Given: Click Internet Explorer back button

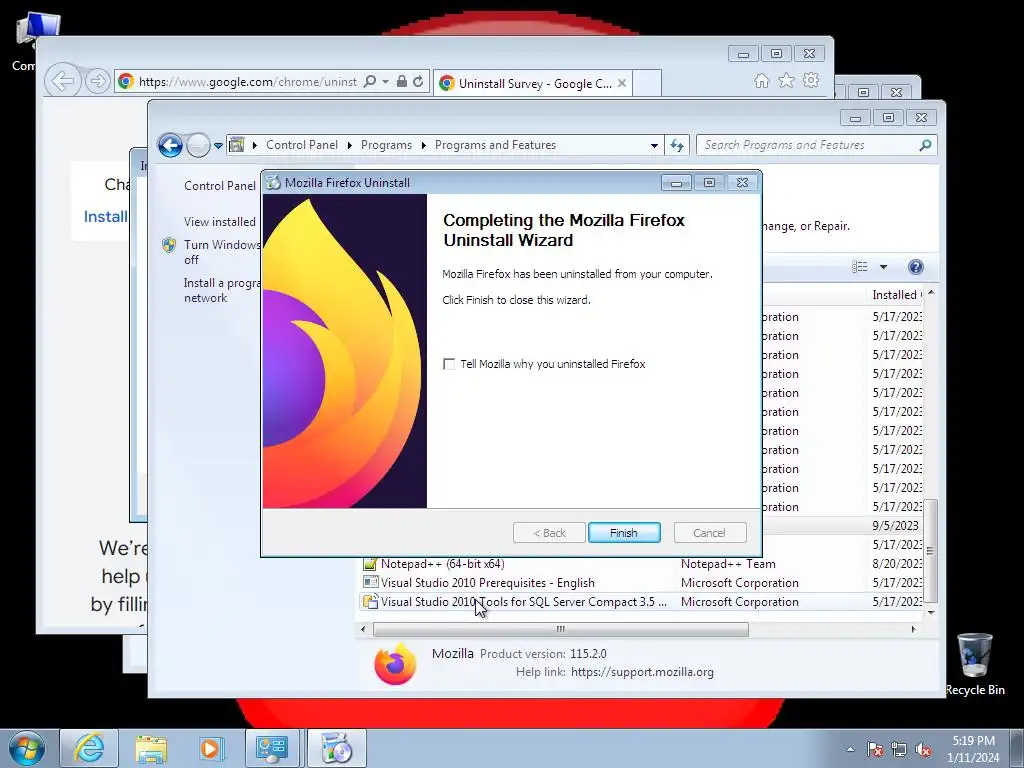Looking at the screenshot, I should tap(63, 81).
